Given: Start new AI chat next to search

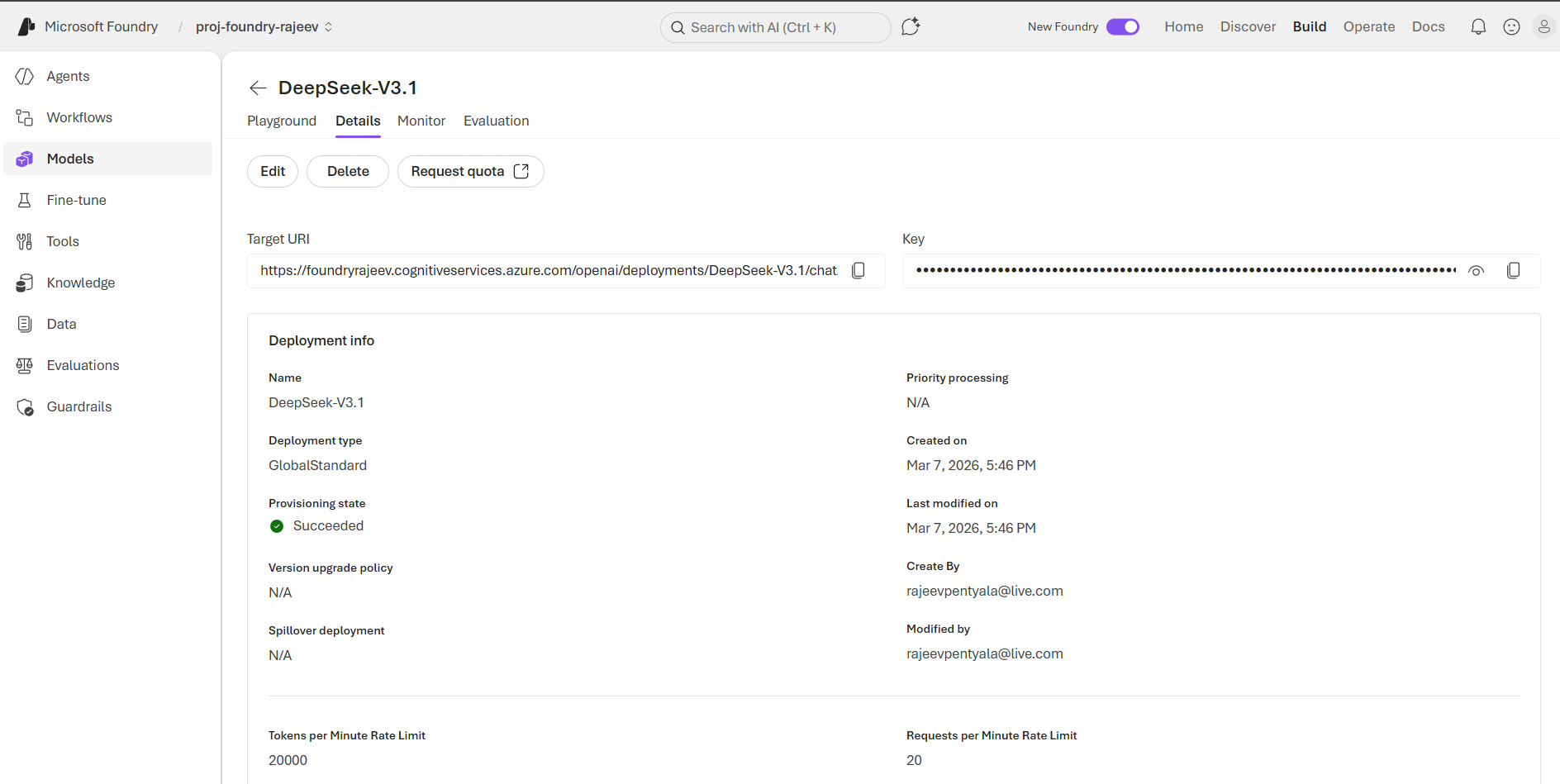Looking at the screenshot, I should (911, 27).
